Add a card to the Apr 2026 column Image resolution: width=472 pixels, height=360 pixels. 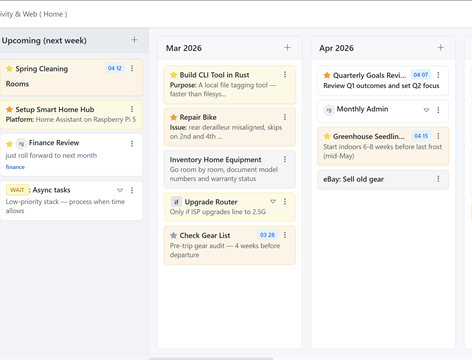(x=441, y=48)
